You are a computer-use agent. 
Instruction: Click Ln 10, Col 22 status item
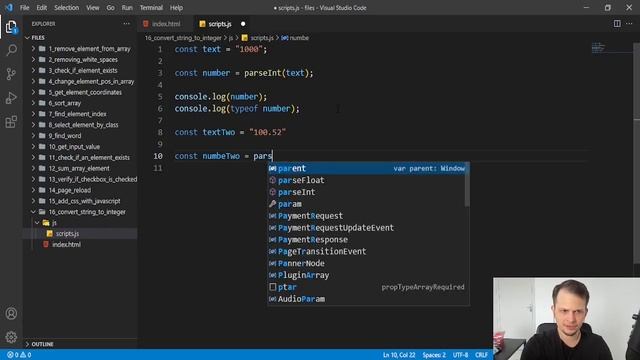tap(399, 355)
